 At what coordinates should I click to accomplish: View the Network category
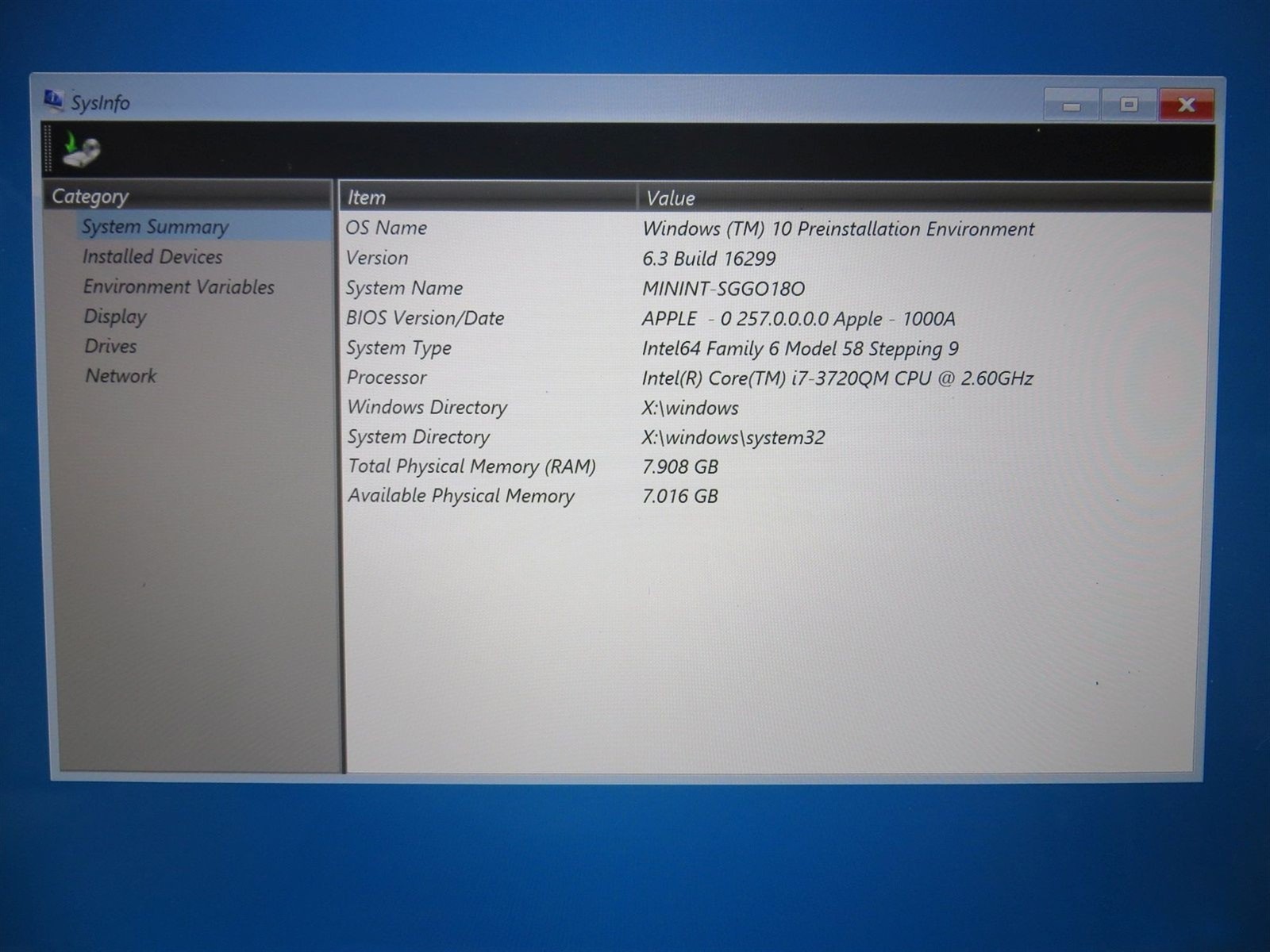coord(121,375)
